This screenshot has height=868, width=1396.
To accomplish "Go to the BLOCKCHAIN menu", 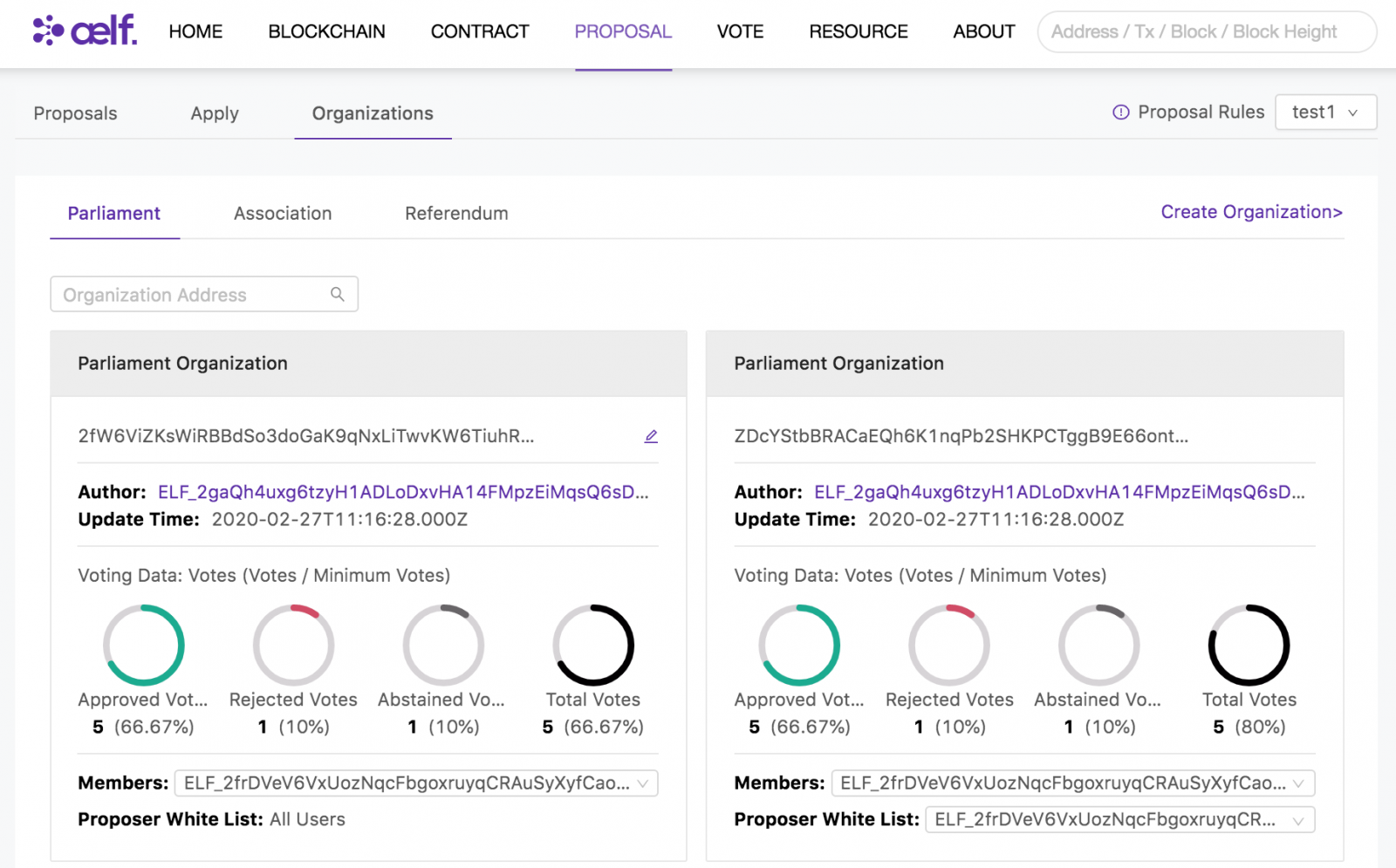I will click(326, 32).
